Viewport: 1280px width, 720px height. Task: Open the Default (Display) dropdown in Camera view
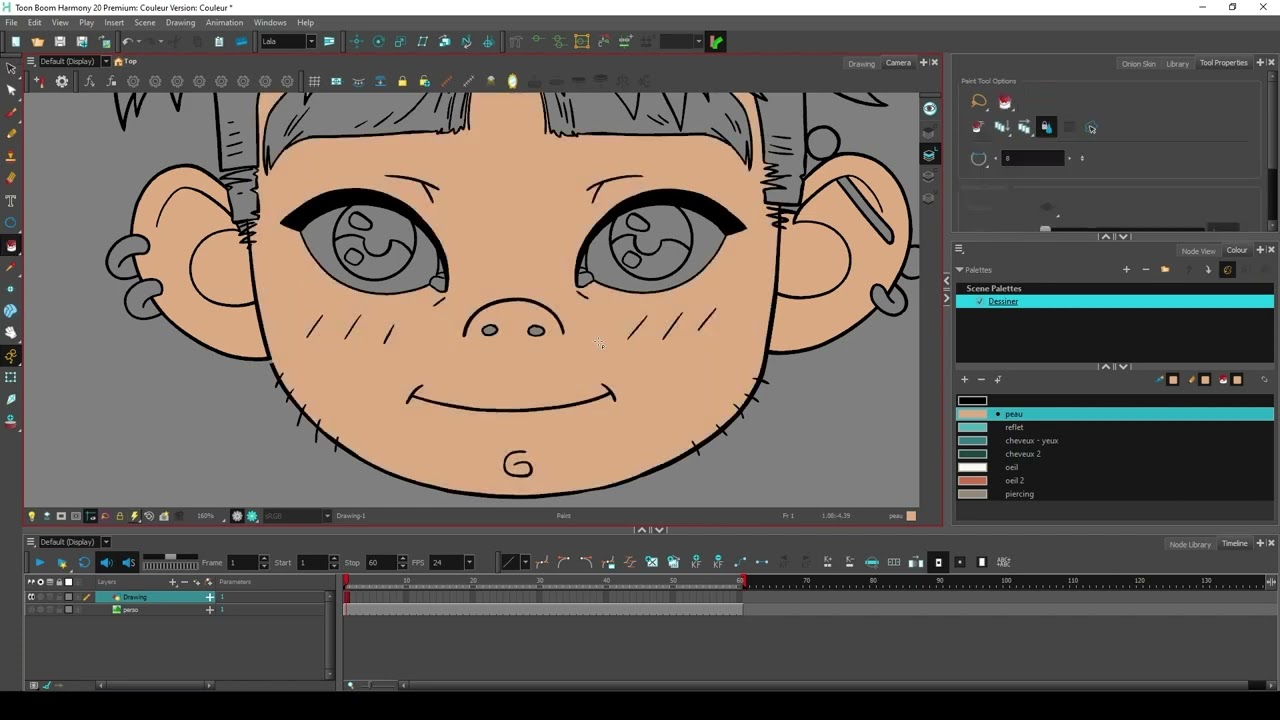[105, 62]
